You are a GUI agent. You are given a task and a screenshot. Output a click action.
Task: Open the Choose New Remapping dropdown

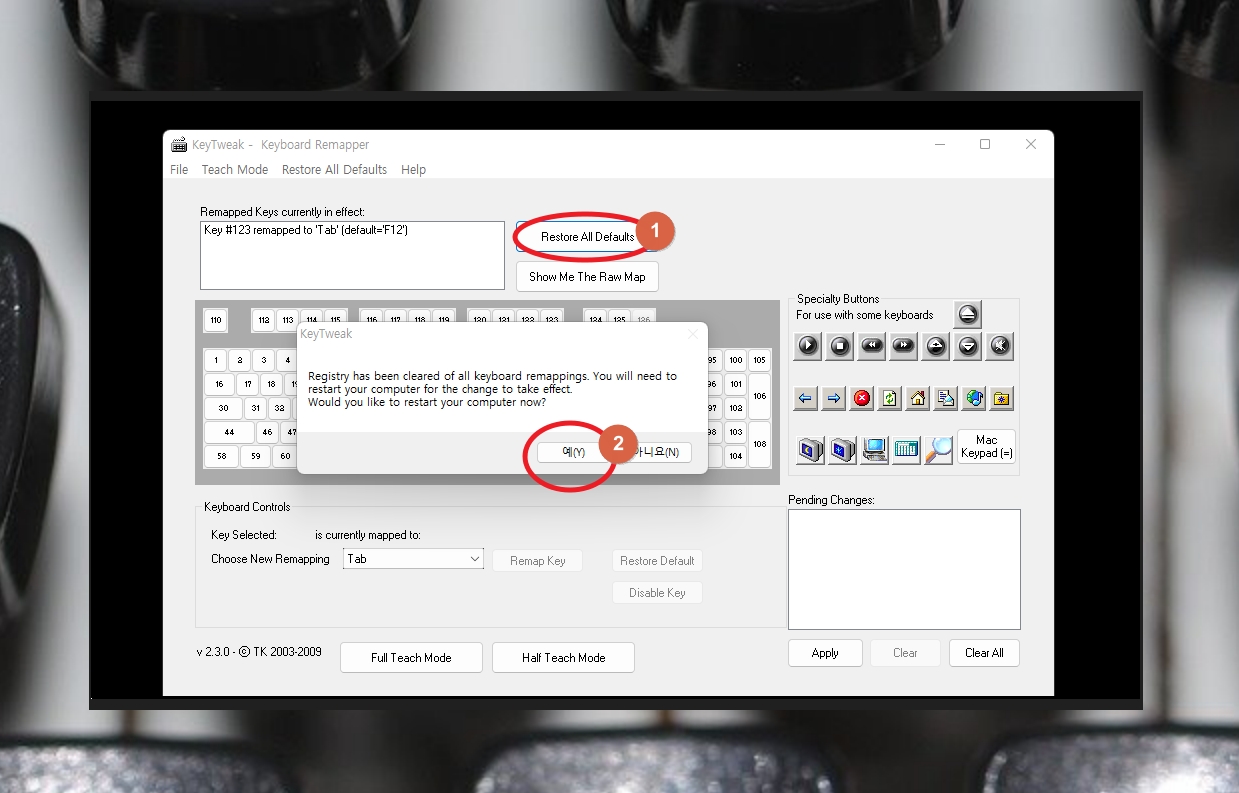pos(413,559)
